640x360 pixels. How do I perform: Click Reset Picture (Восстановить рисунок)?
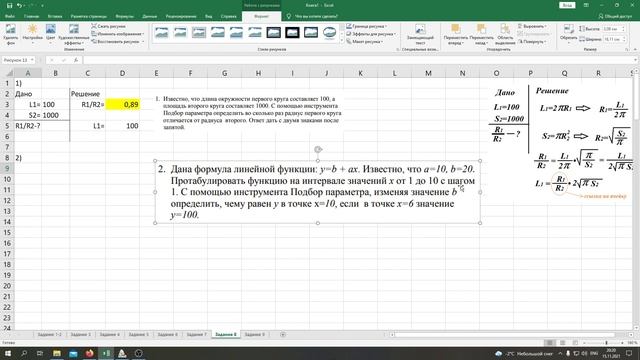(x=118, y=41)
